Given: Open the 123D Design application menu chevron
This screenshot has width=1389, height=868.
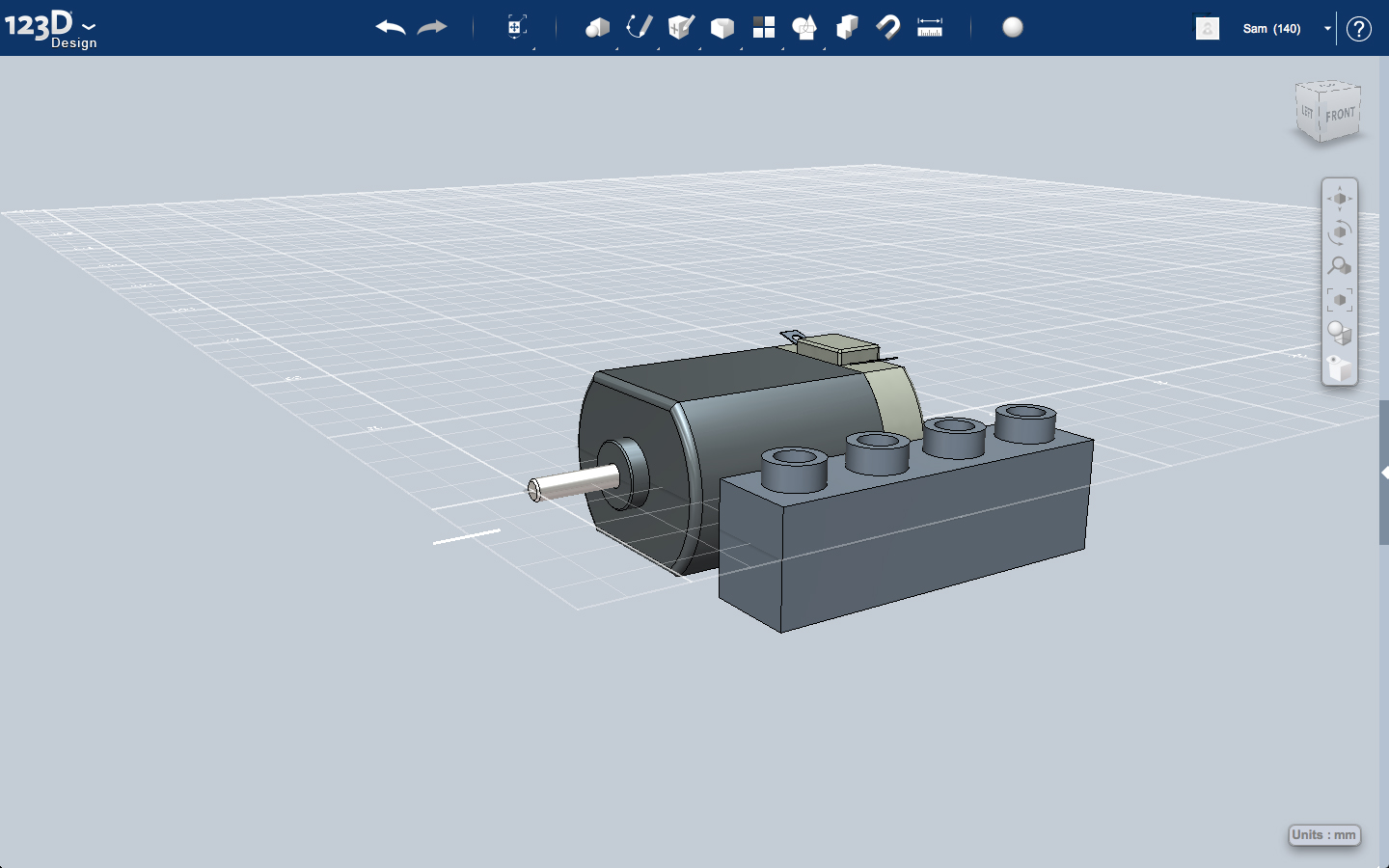Looking at the screenshot, I should point(89,27).
